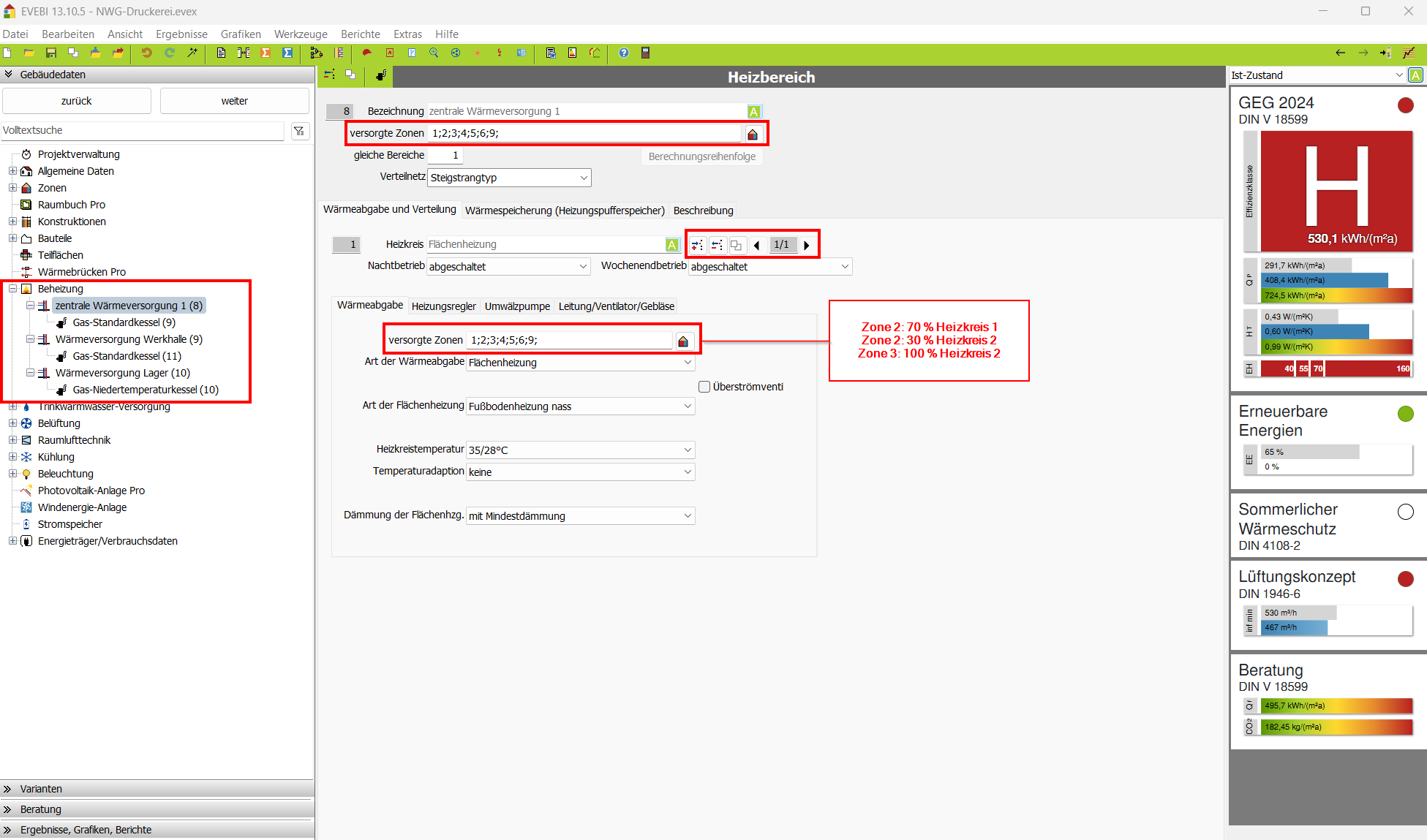Collapse the Beheizung tree node

(12, 289)
